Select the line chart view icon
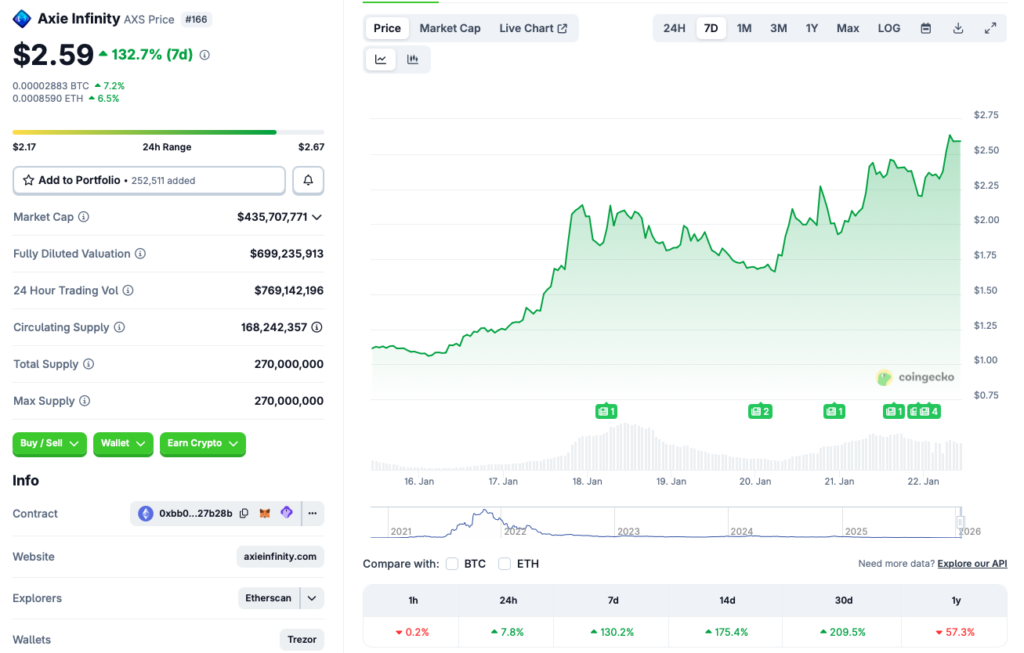This screenshot has height=653, width=1024. [380, 59]
